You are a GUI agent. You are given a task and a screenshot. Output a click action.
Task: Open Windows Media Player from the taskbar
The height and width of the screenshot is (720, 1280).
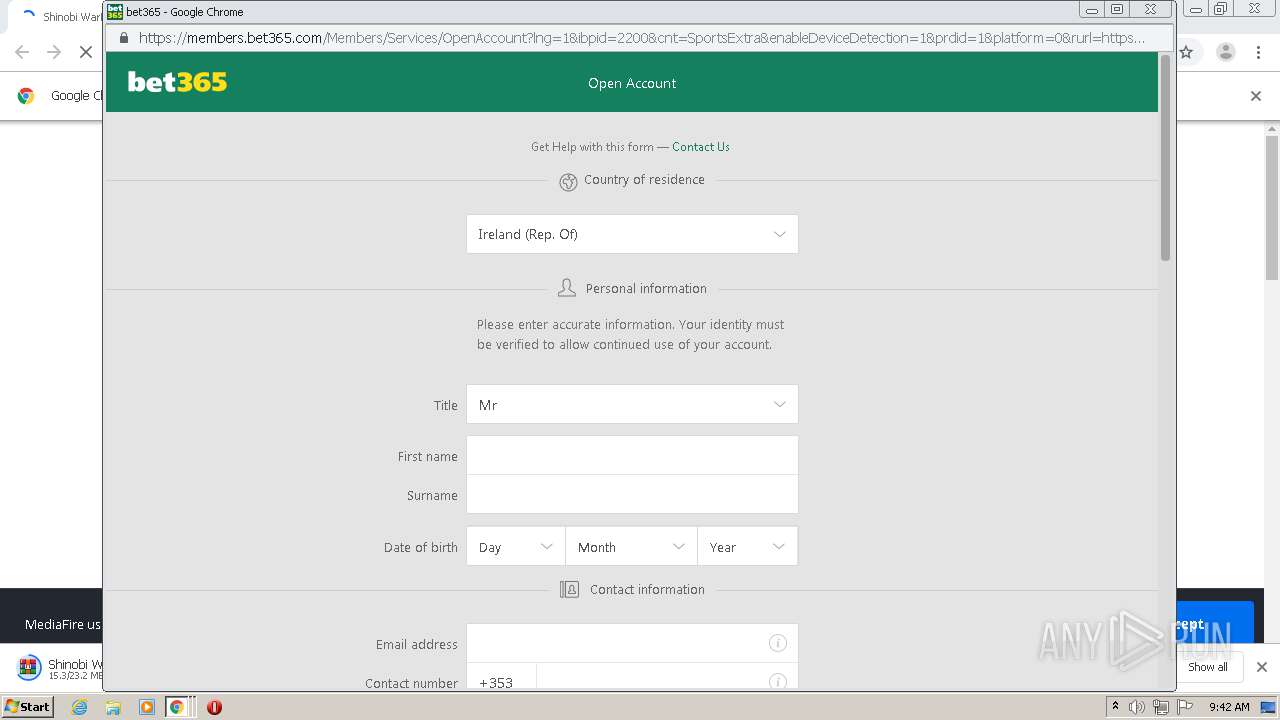click(146, 707)
